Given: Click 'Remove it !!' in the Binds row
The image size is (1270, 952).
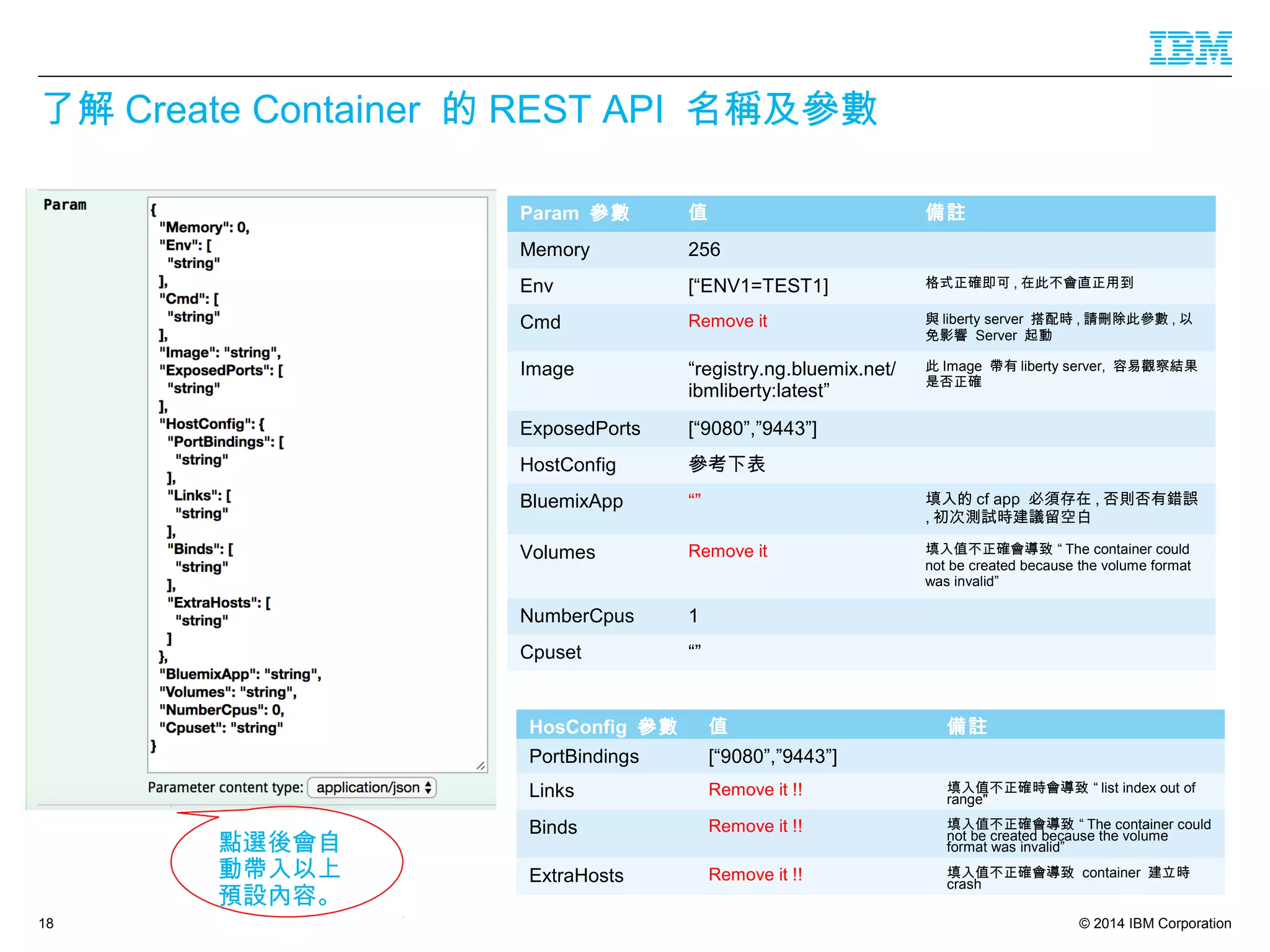Looking at the screenshot, I should 755,826.
